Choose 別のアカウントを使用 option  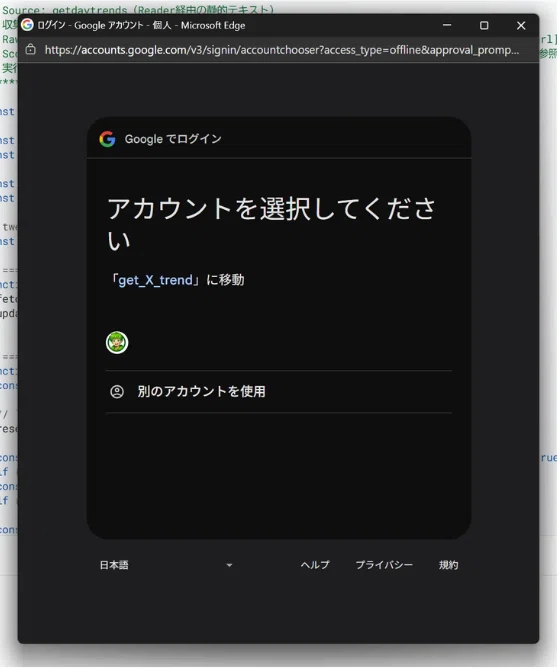tap(279, 392)
